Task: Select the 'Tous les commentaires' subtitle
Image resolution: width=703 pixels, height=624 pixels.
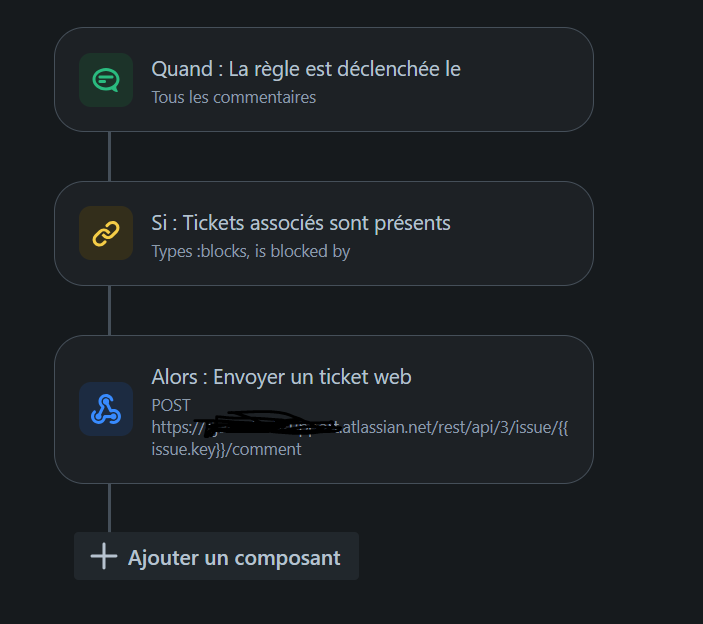Action: pyautogui.click(x=234, y=97)
